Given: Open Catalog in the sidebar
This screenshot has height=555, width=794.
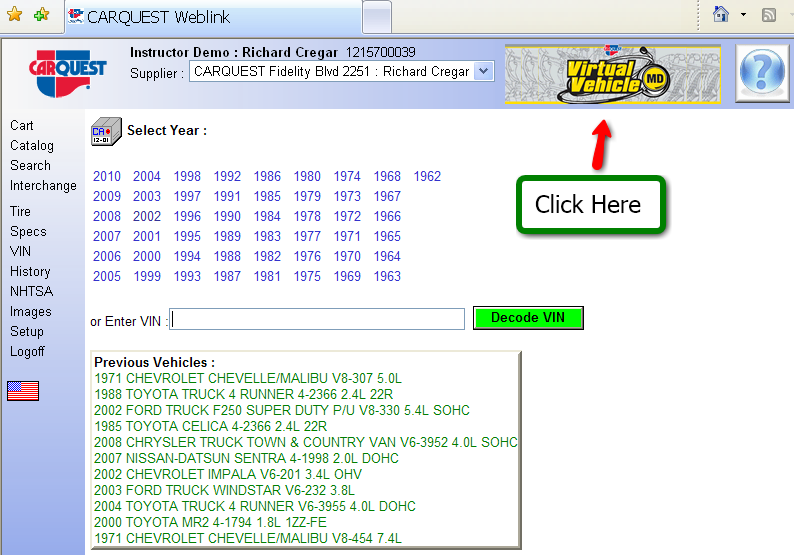Looking at the screenshot, I should tap(32, 146).
